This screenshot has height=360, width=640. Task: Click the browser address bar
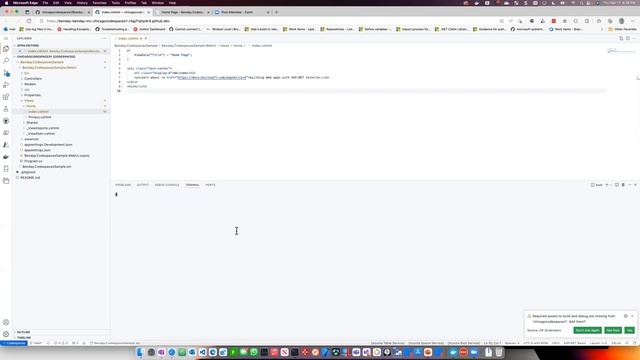[x=265, y=21]
